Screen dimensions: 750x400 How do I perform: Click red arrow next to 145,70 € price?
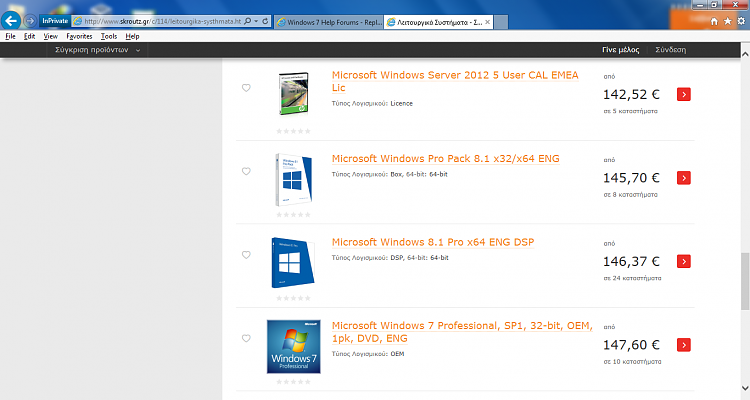point(684,178)
